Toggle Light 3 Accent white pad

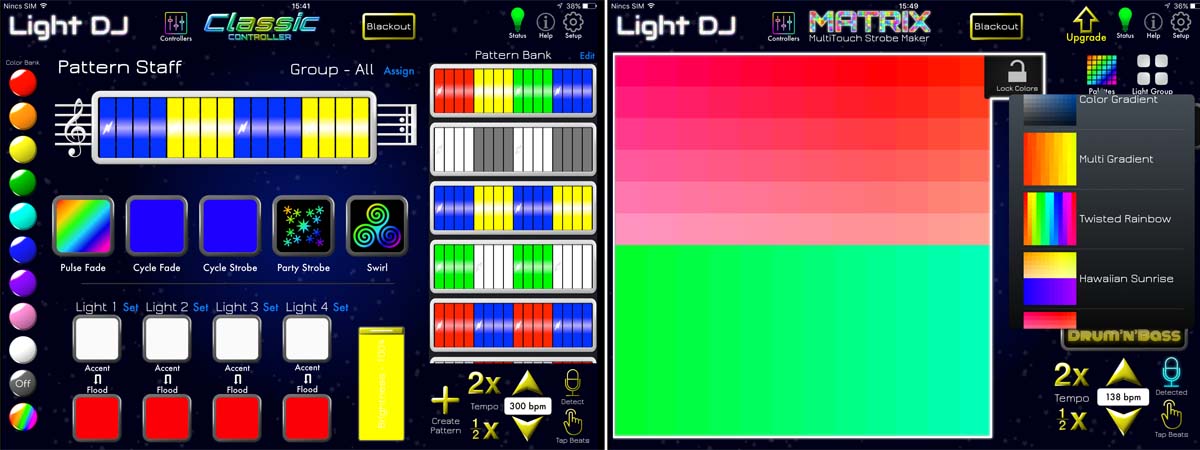[237, 340]
